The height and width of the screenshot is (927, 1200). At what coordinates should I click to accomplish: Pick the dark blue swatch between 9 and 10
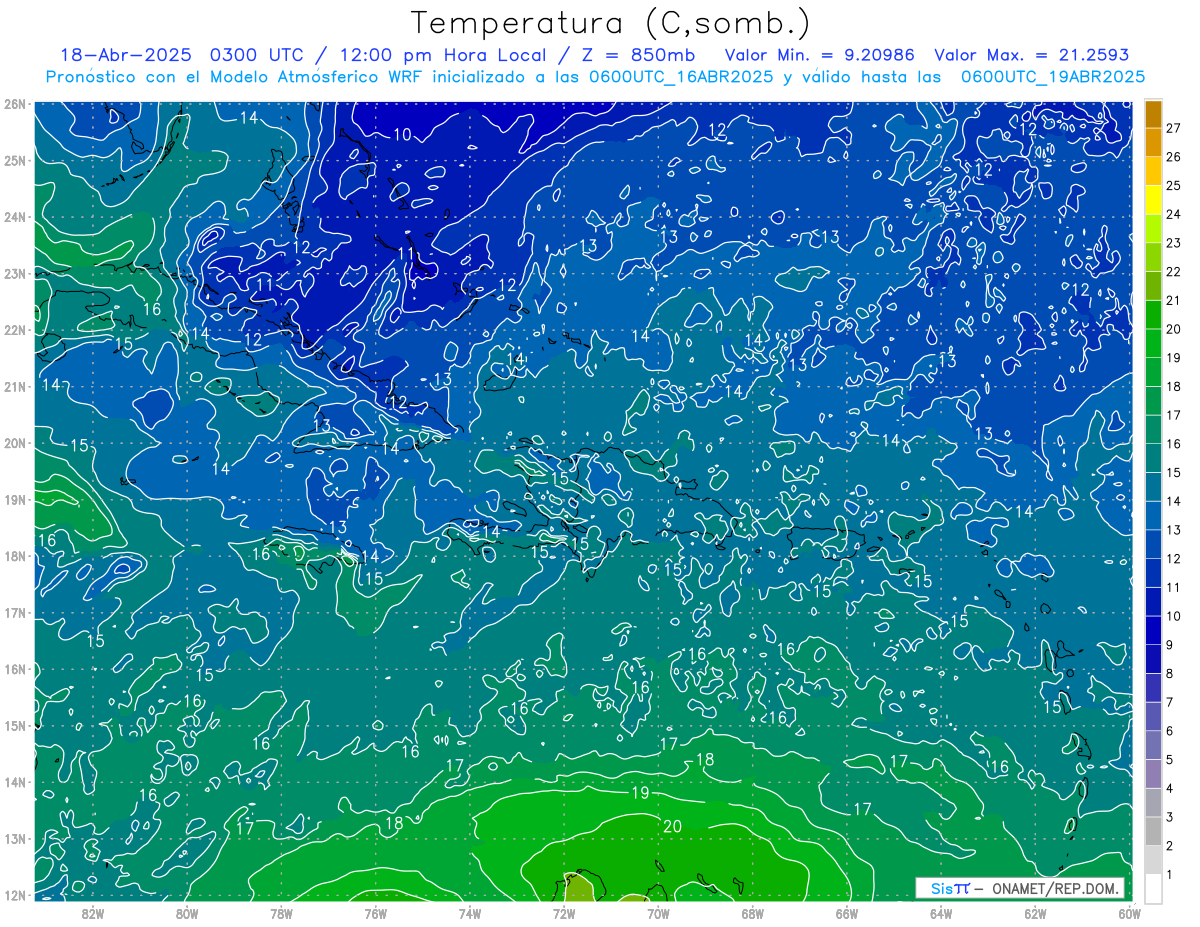tap(1154, 630)
